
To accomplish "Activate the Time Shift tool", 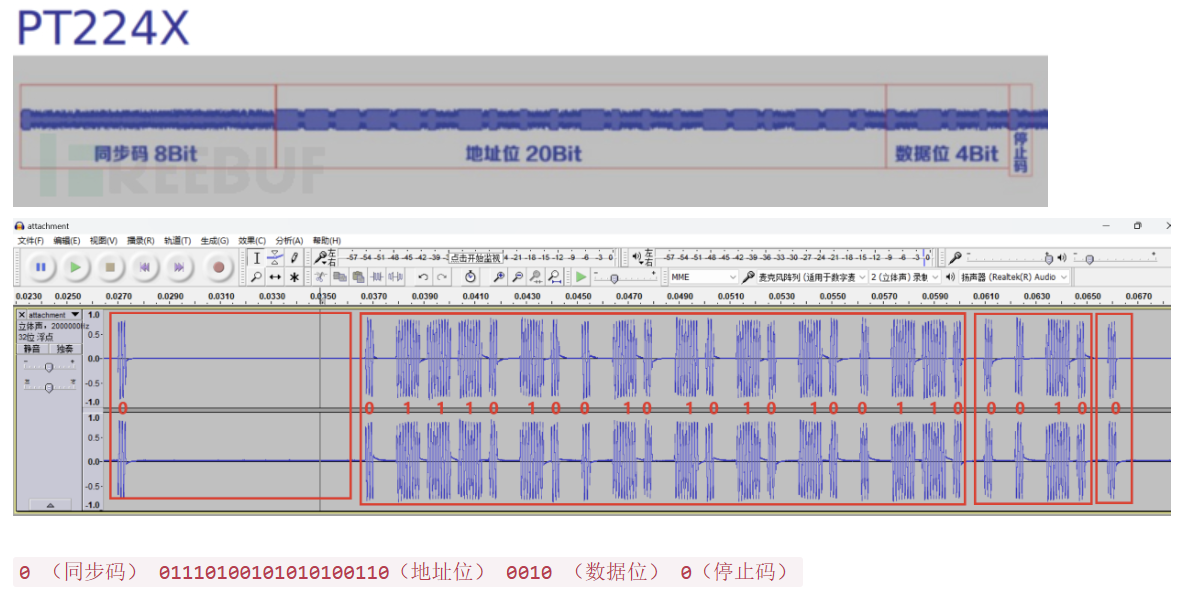I will click(x=275, y=277).
